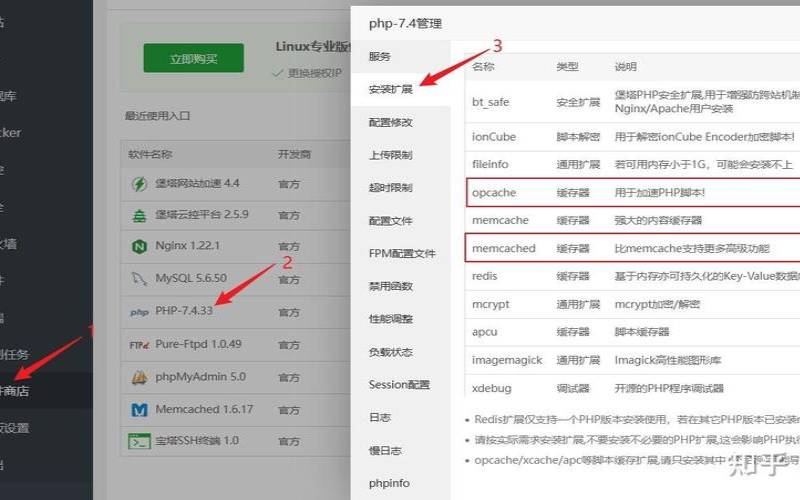The height and width of the screenshot is (500, 800).
Task: Click the 类型 column header
Action: click(x=567, y=66)
